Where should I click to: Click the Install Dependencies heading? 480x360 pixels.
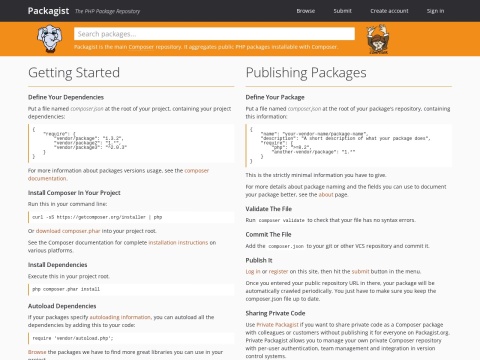[x=58, y=265]
